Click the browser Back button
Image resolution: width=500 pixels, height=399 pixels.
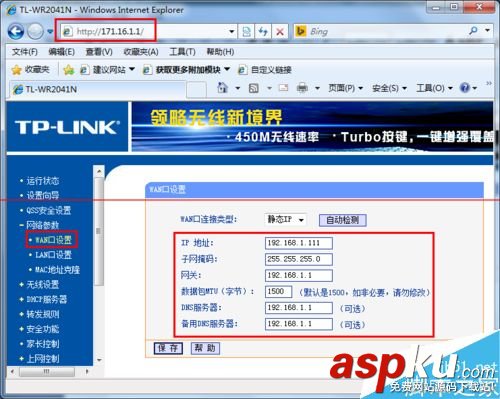[16, 32]
